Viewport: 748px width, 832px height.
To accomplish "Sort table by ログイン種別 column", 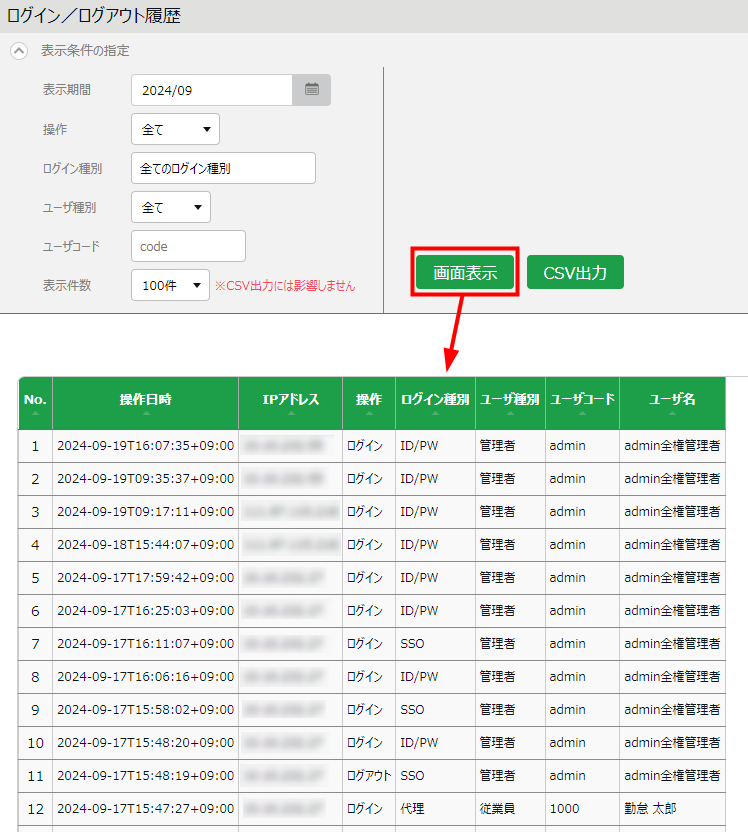I will tap(435, 400).
